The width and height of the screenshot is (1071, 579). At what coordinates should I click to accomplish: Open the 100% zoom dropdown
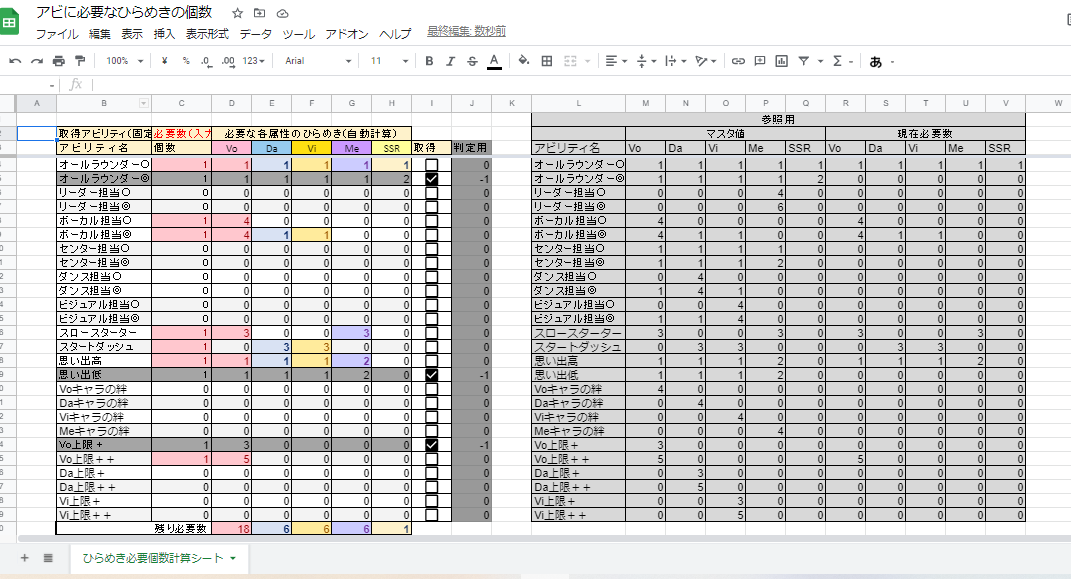point(124,61)
